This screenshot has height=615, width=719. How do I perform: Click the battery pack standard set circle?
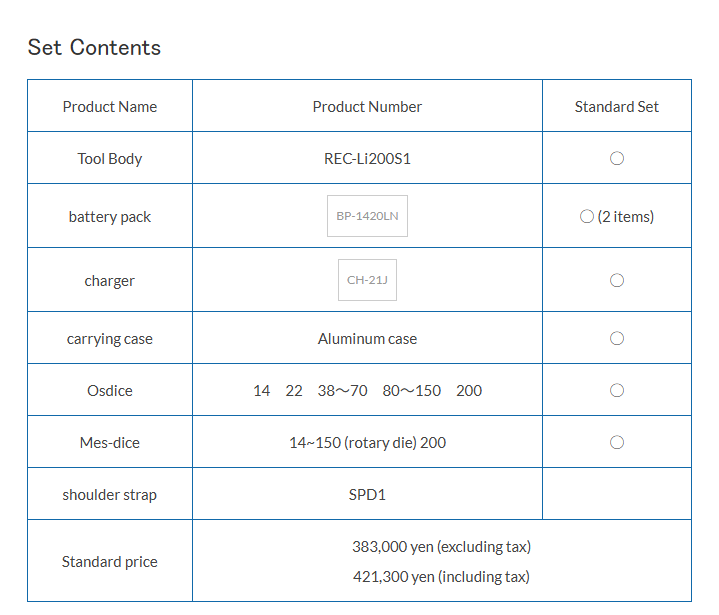tap(587, 216)
